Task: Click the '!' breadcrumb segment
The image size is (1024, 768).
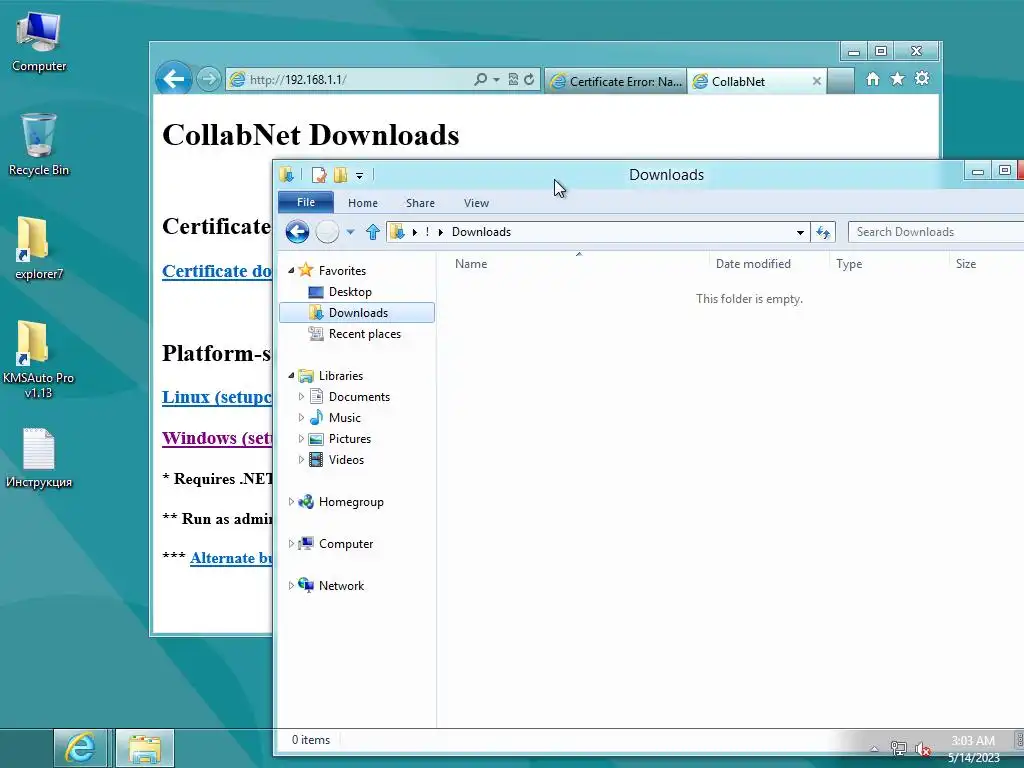Action: point(427,232)
